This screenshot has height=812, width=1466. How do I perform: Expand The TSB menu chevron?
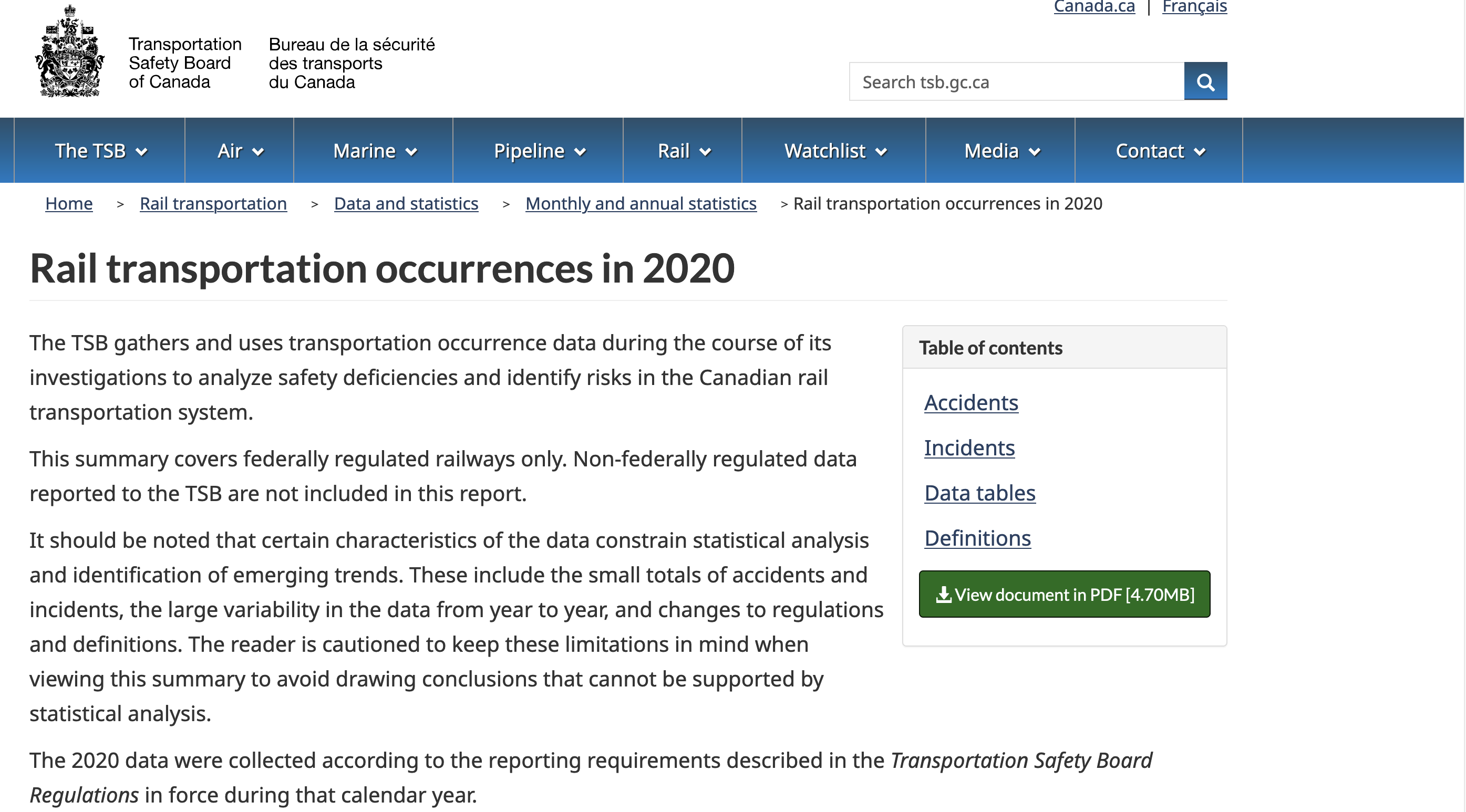pyautogui.click(x=142, y=152)
